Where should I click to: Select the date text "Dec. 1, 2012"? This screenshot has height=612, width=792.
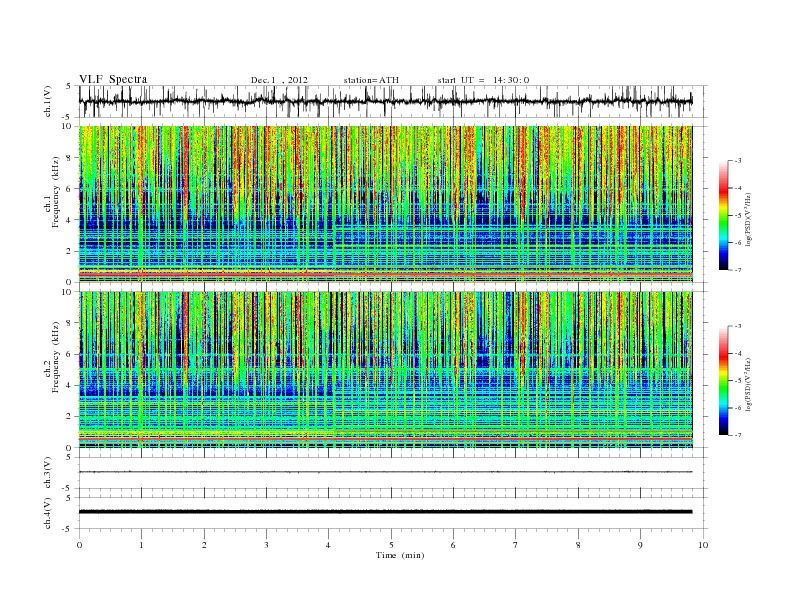tap(279, 80)
